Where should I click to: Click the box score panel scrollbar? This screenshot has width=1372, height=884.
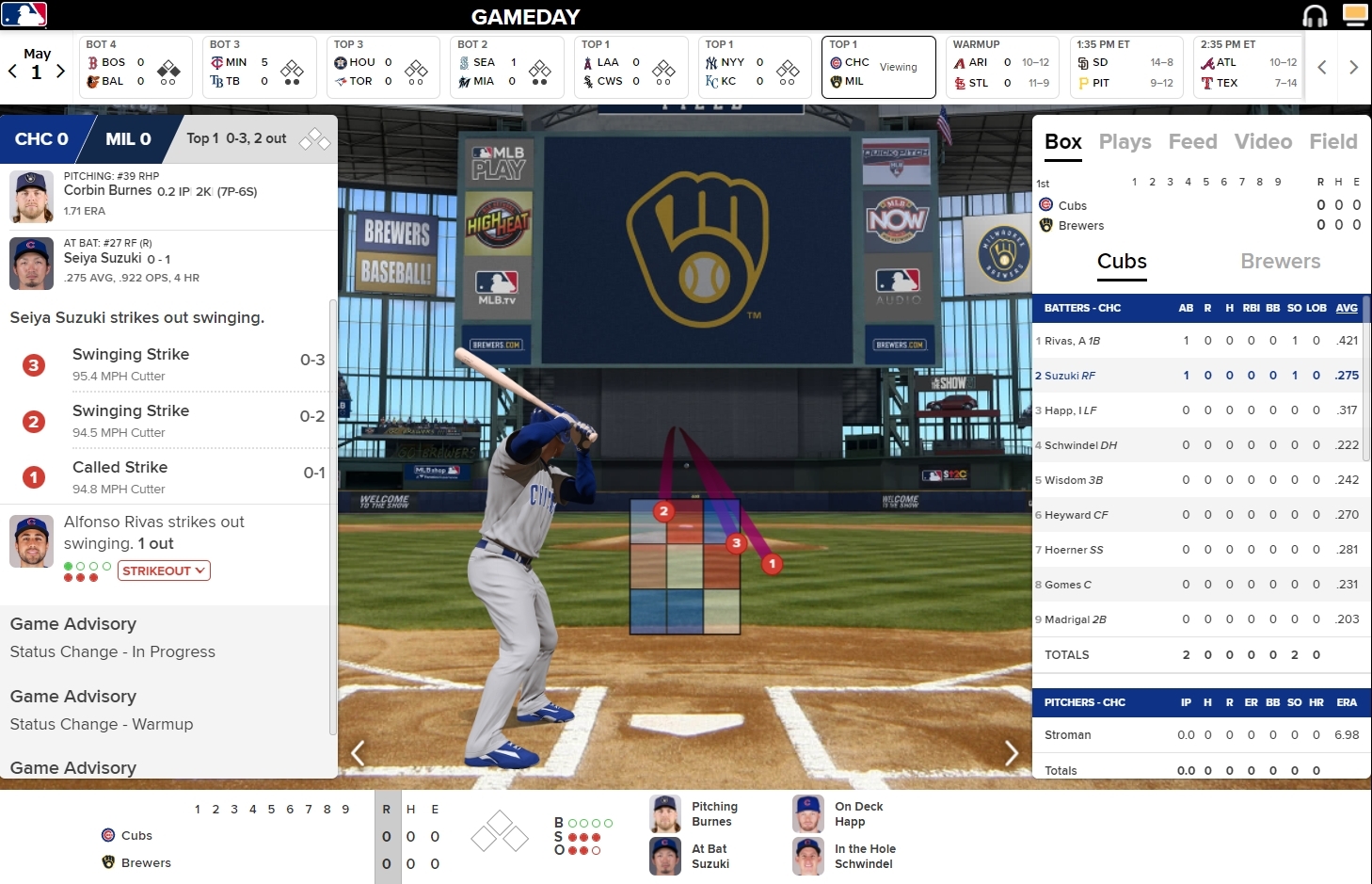click(x=1365, y=378)
